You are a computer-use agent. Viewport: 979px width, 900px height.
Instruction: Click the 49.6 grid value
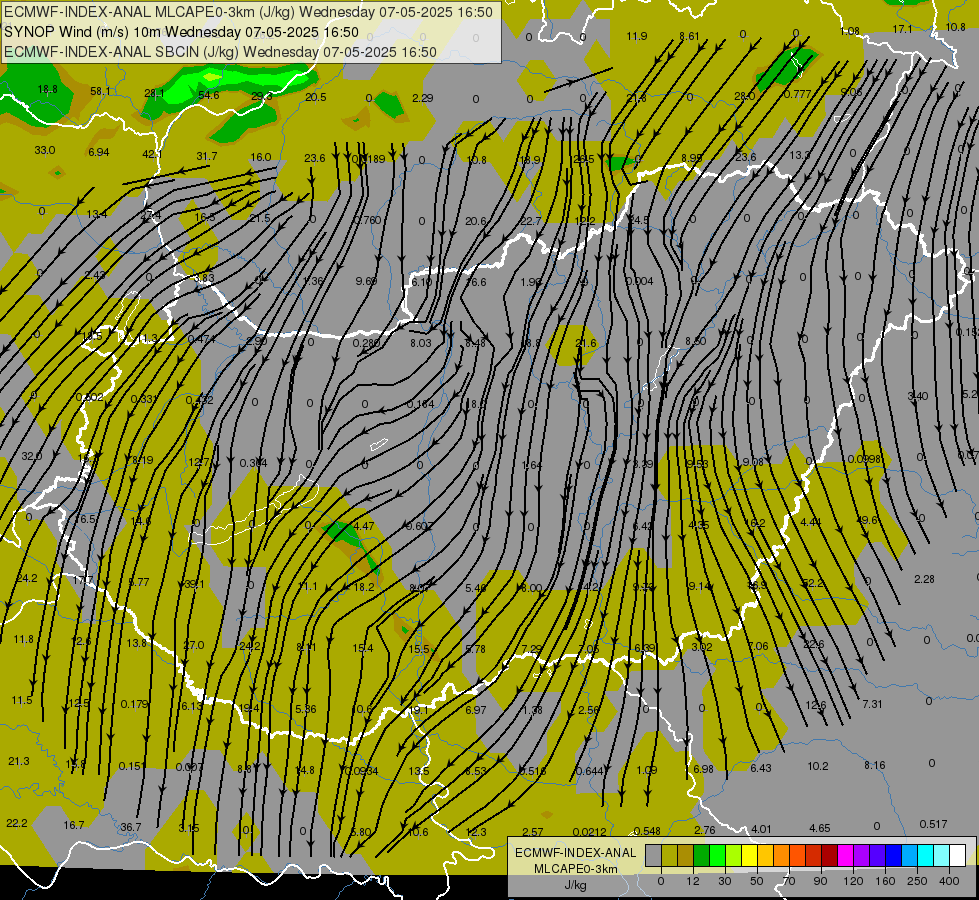[867, 520]
